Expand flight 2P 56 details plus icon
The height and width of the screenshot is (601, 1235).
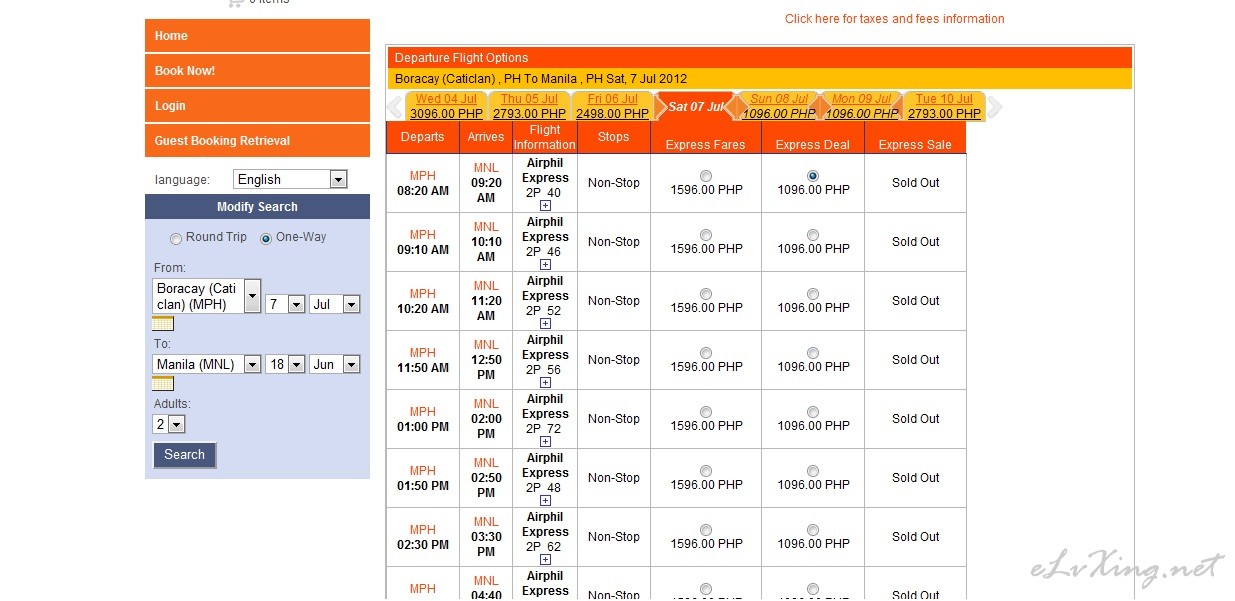[x=545, y=383]
